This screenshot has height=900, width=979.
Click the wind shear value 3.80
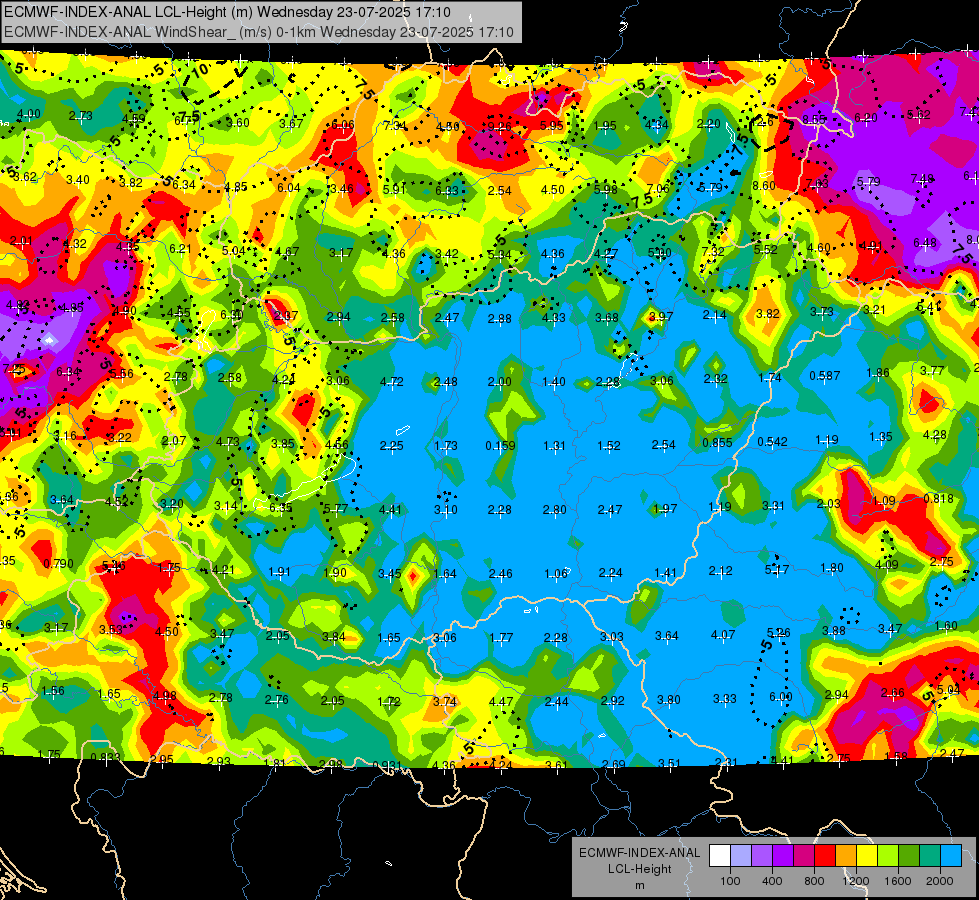(669, 700)
